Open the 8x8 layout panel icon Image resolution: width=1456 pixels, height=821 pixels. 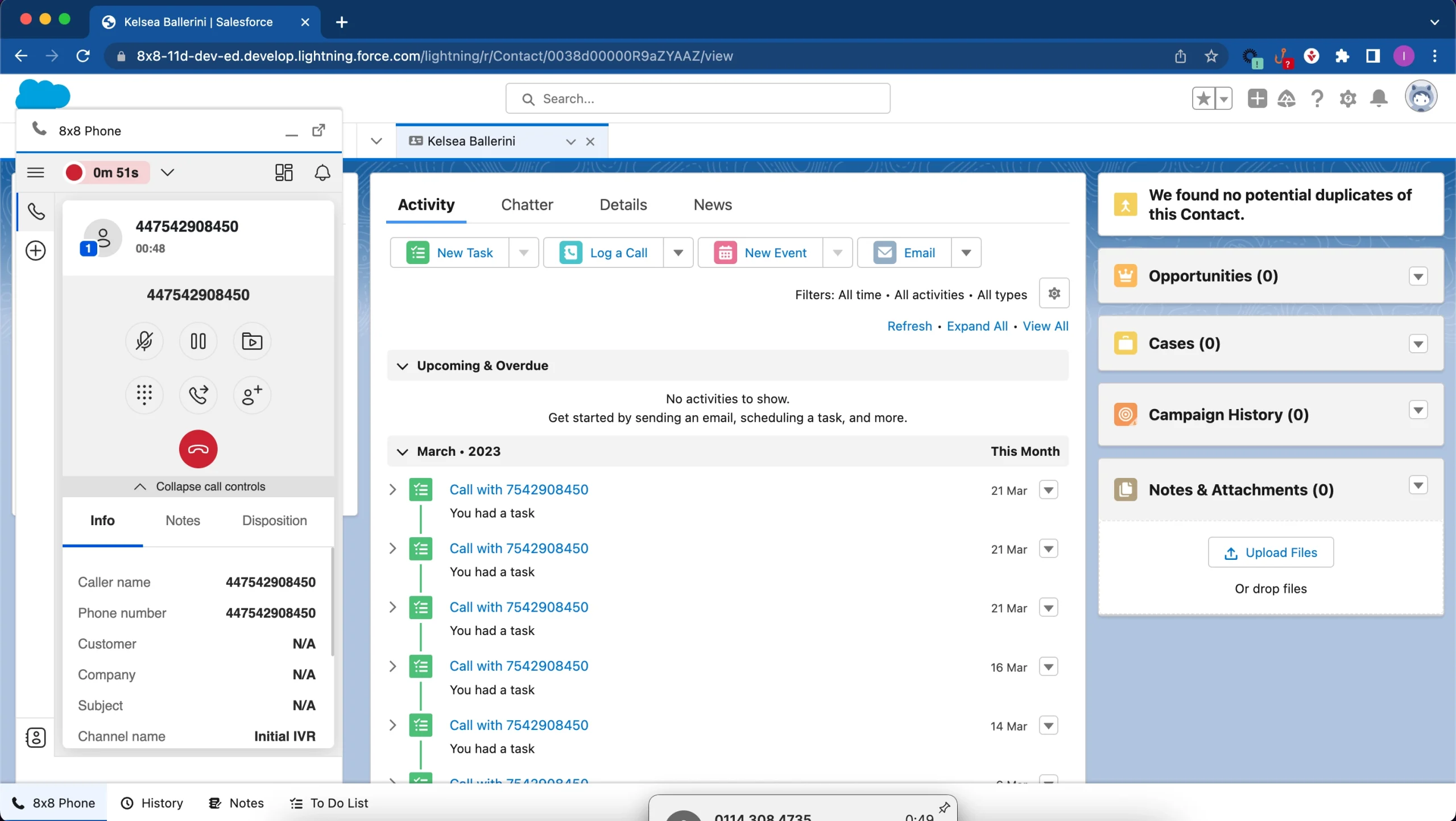(x=284, y=172)
